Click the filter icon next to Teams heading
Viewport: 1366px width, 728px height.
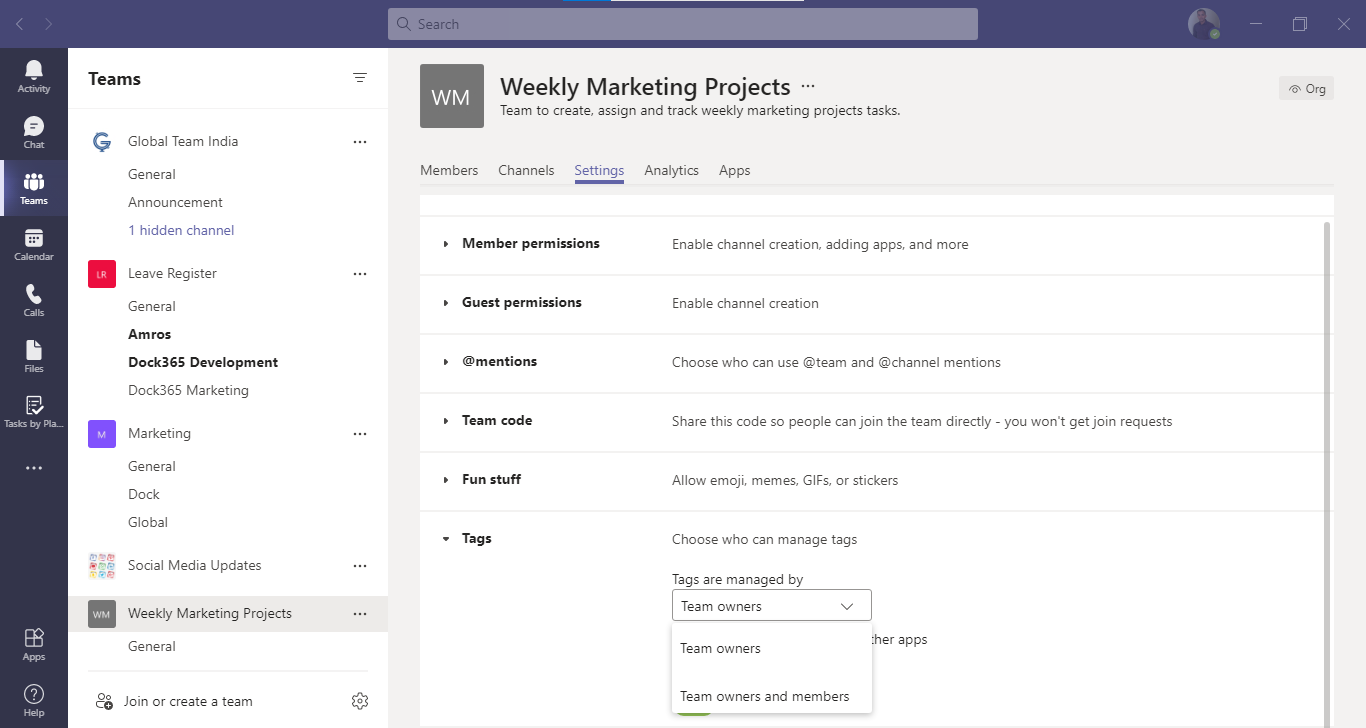pos(359,78)
